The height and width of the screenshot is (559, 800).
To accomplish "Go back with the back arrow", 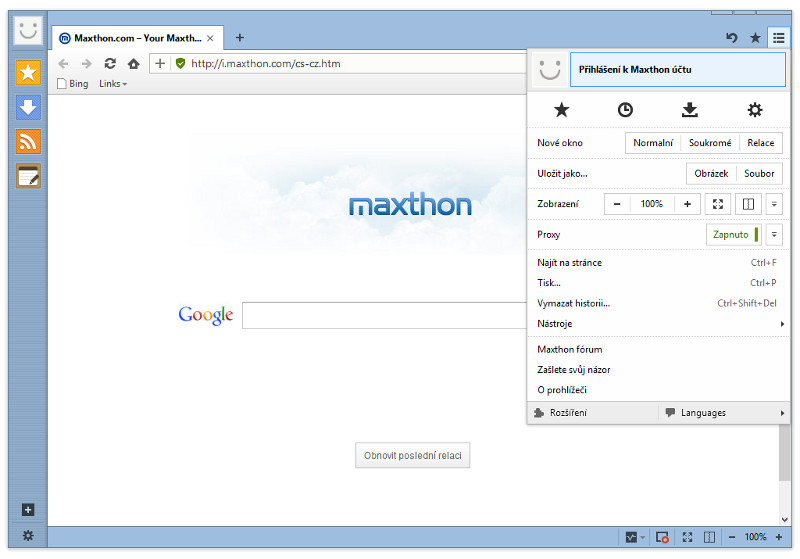I will coord(63,64).
